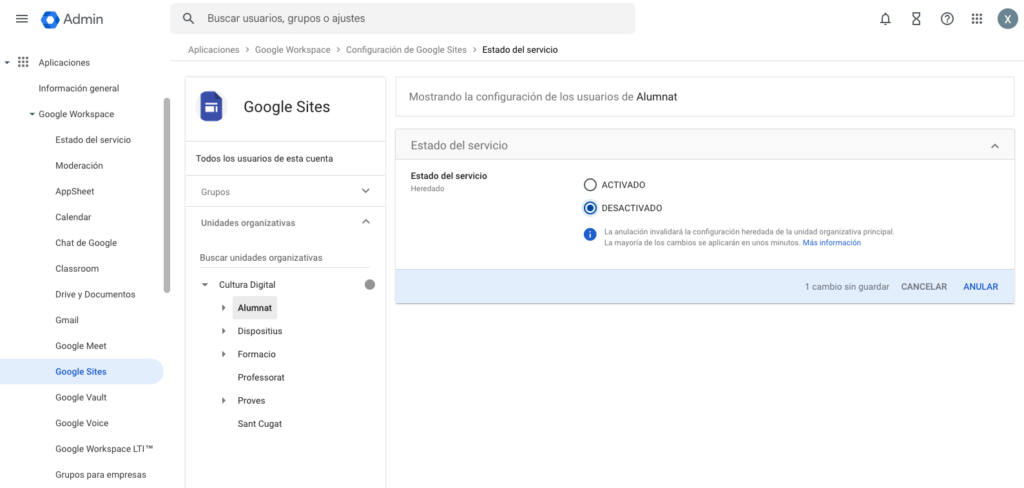Open the Más información link
This screenshot has width=1024, height=488.
831,243
